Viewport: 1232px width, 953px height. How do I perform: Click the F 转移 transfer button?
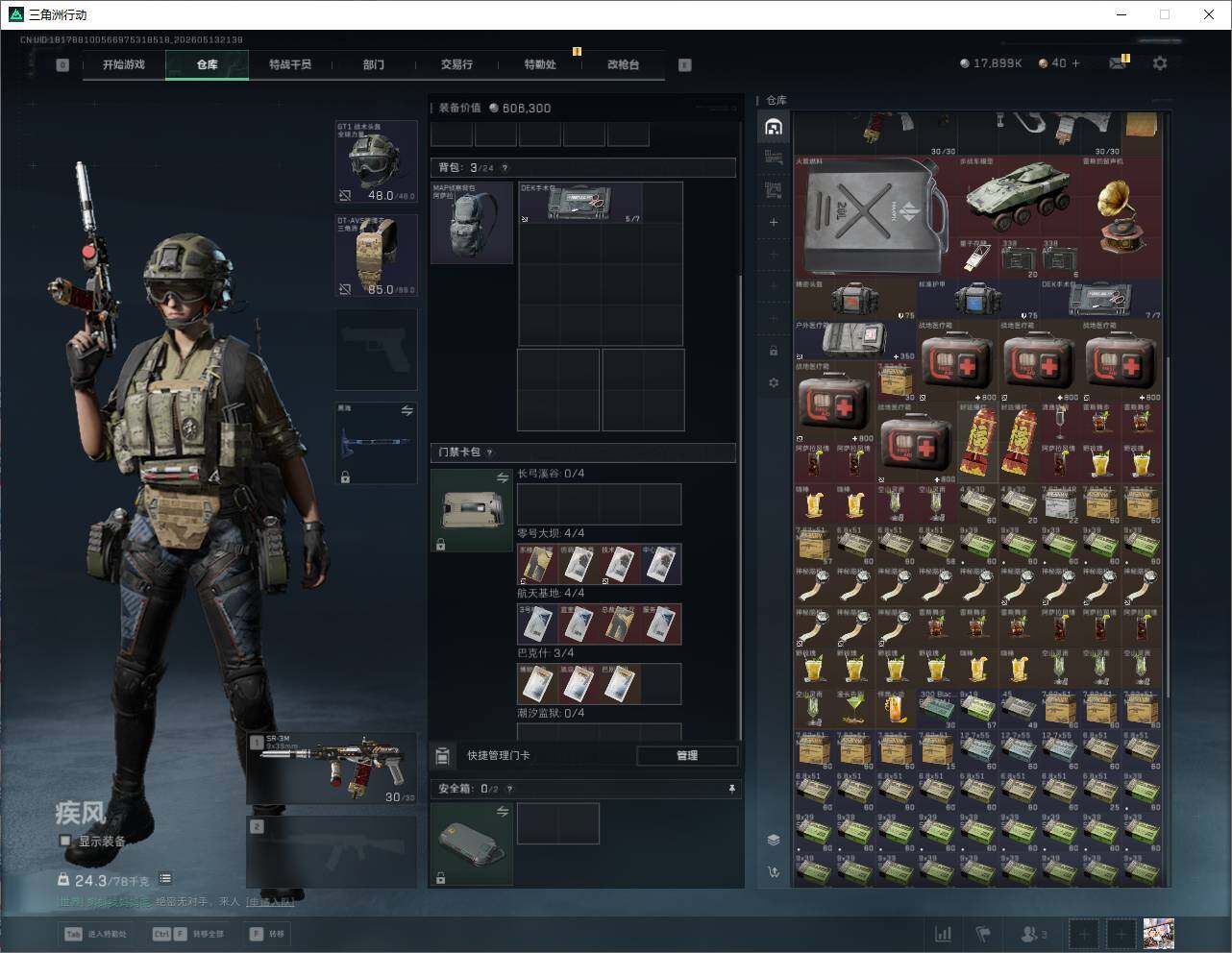click(x=268, y=934)
